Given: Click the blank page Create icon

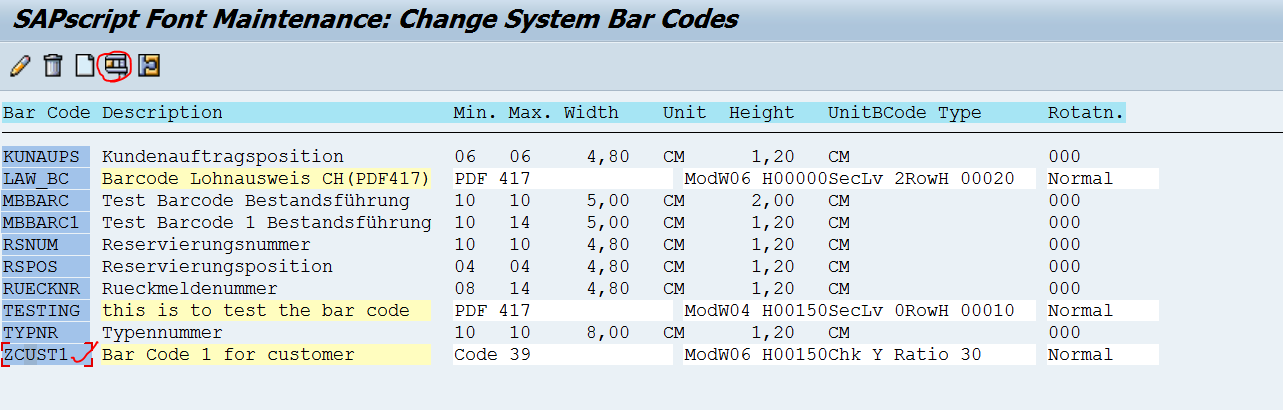Looking at the screenshot, I should coord(85,66).
